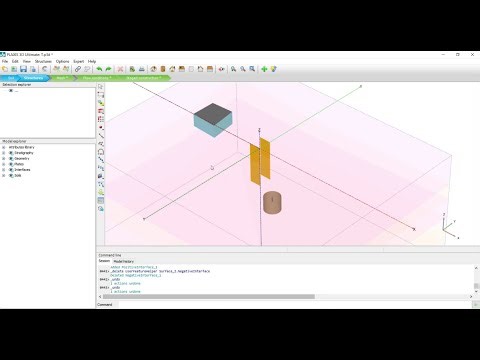Click the command line horizontal scrollbar
The image size is (480, 360).
point(209,296)
